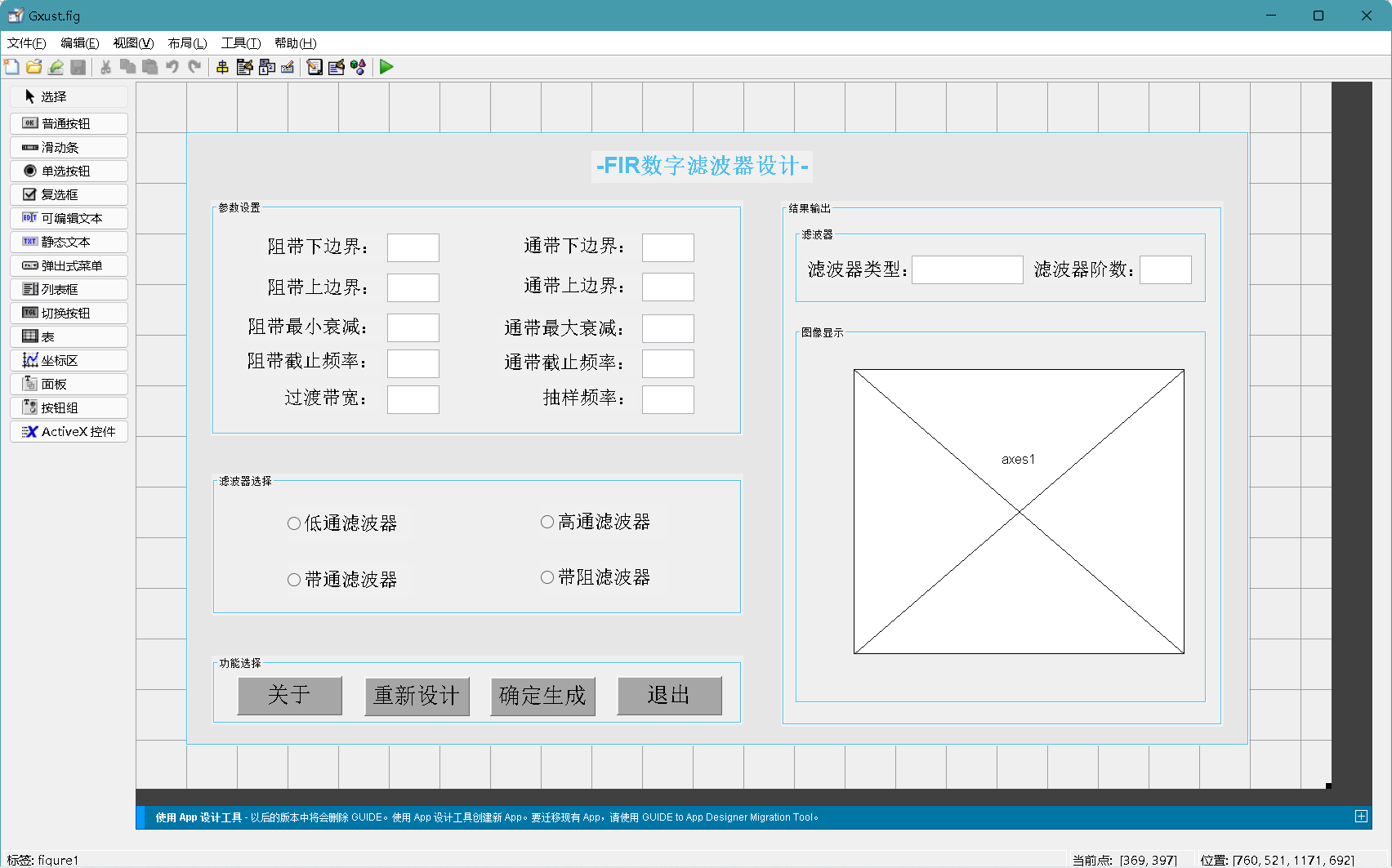Run the GUI with the green Run arrow

pos(386,67)
